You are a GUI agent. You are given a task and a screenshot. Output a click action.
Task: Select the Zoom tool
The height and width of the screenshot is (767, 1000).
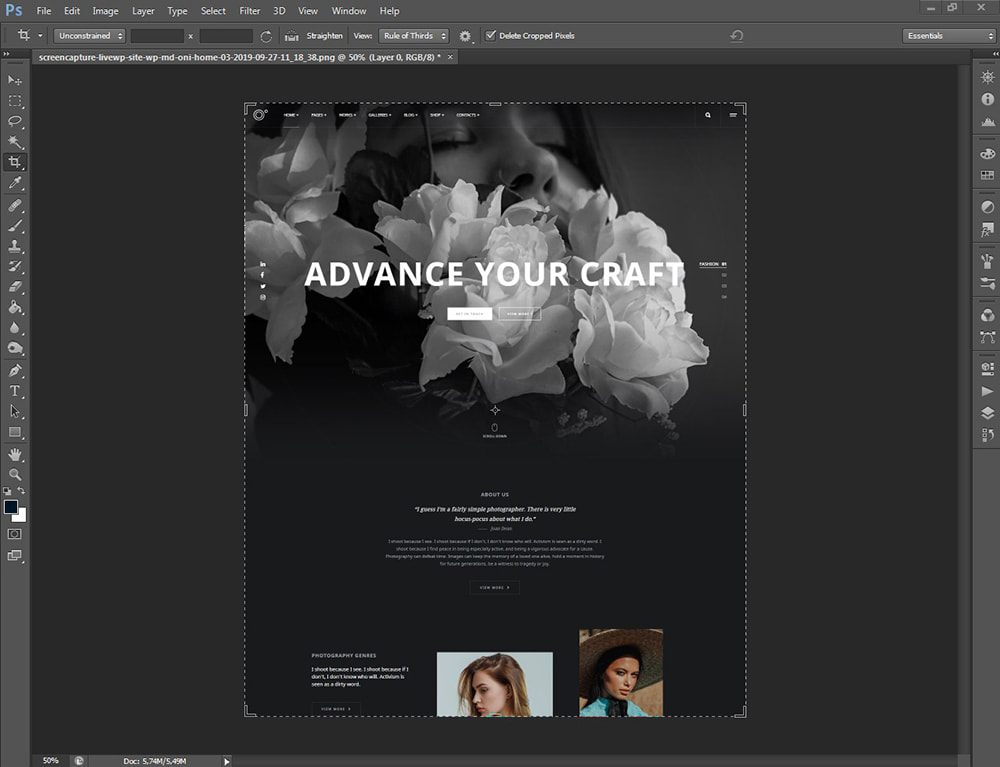click(15, 474)
